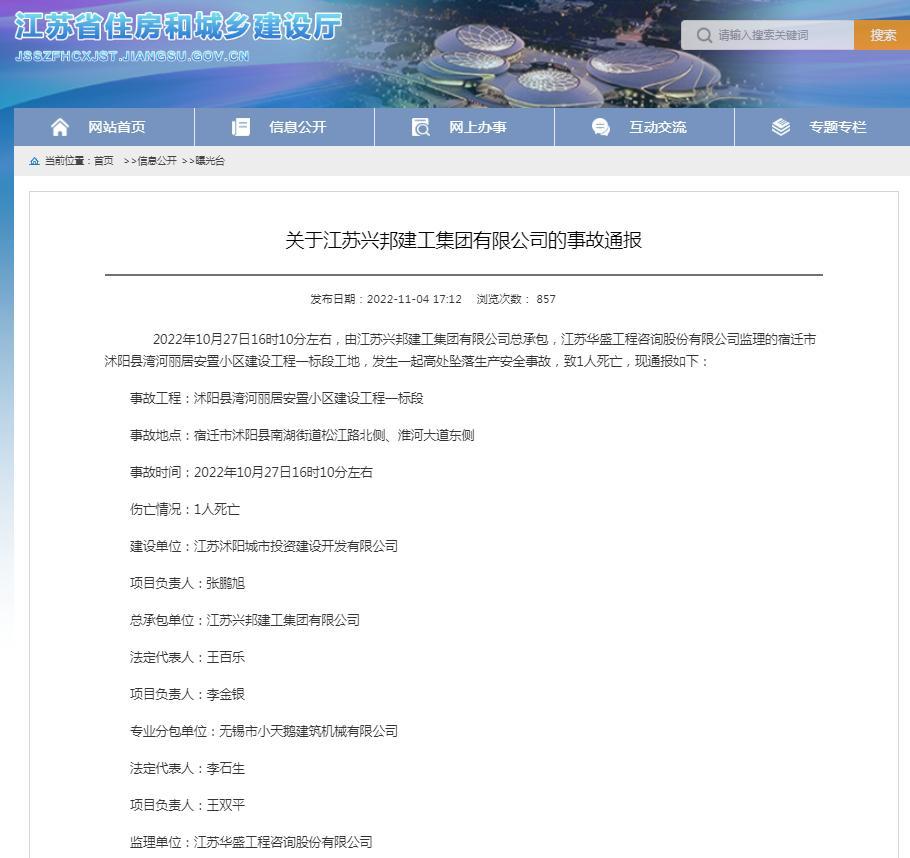Open the 信息公开 navigation menu
This screenshot has height=858, width=910.
[x=284, y=127]
